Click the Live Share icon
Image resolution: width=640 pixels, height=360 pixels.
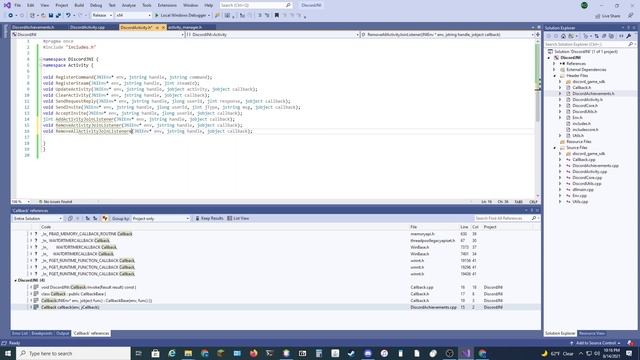pyautogui.click(x=598, y=16)
